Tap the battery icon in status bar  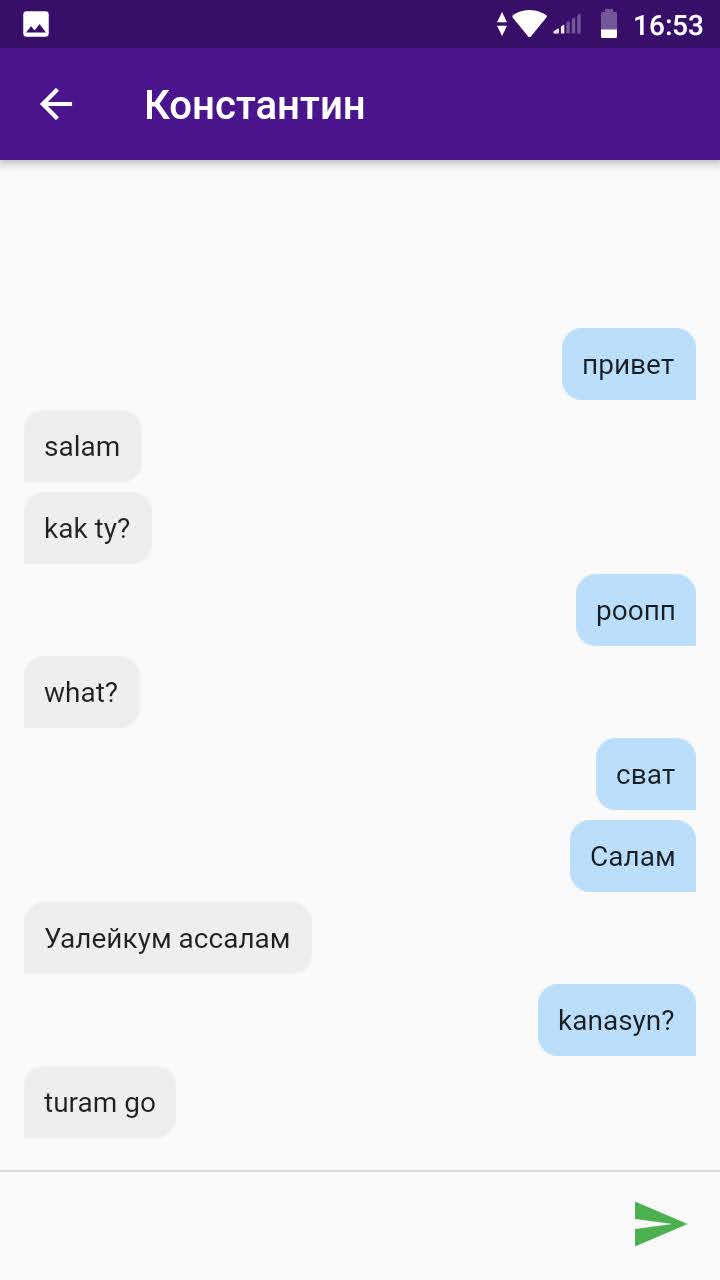click(608, 24)
